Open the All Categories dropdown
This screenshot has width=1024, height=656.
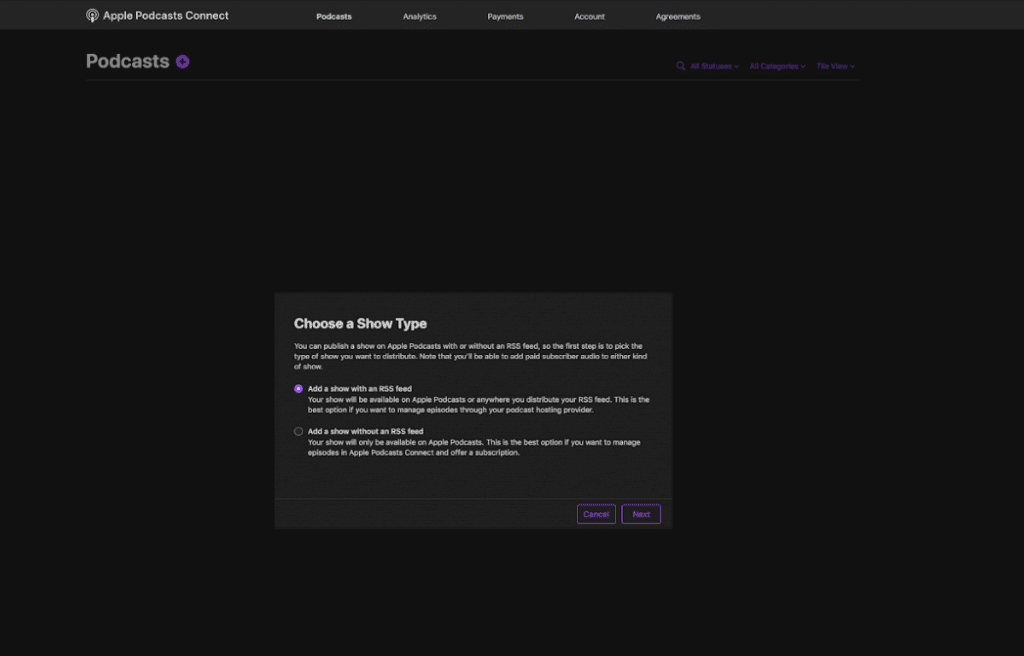click(777, 66)
